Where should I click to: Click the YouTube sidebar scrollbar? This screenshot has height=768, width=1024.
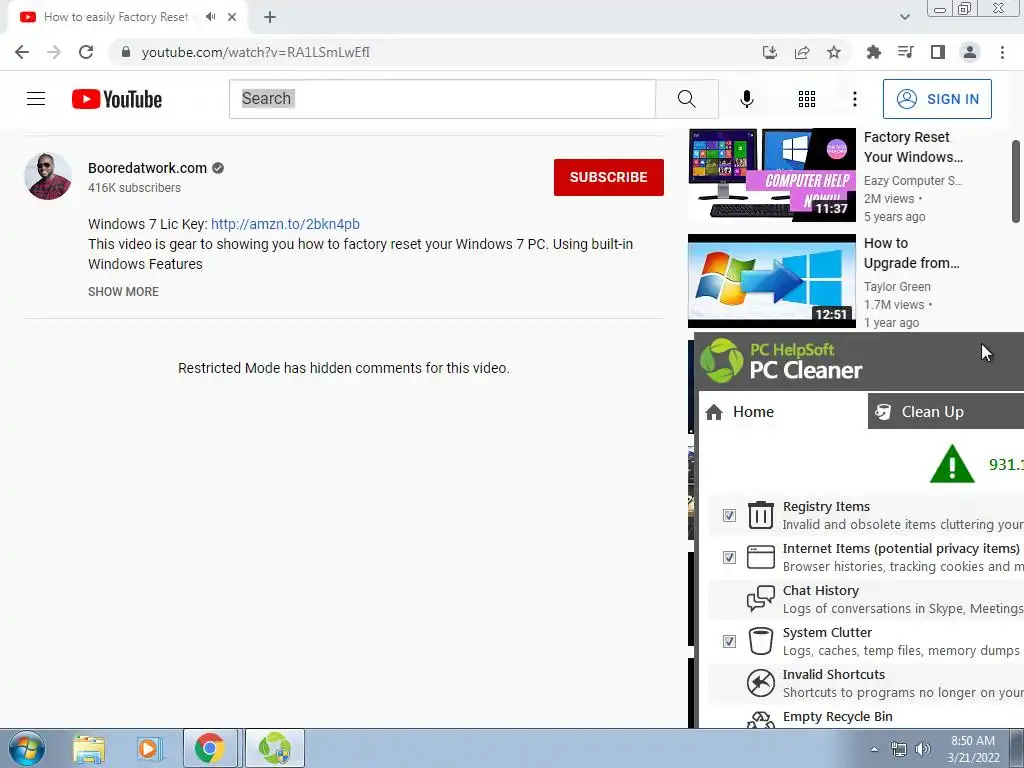(x=1016, y=181)
